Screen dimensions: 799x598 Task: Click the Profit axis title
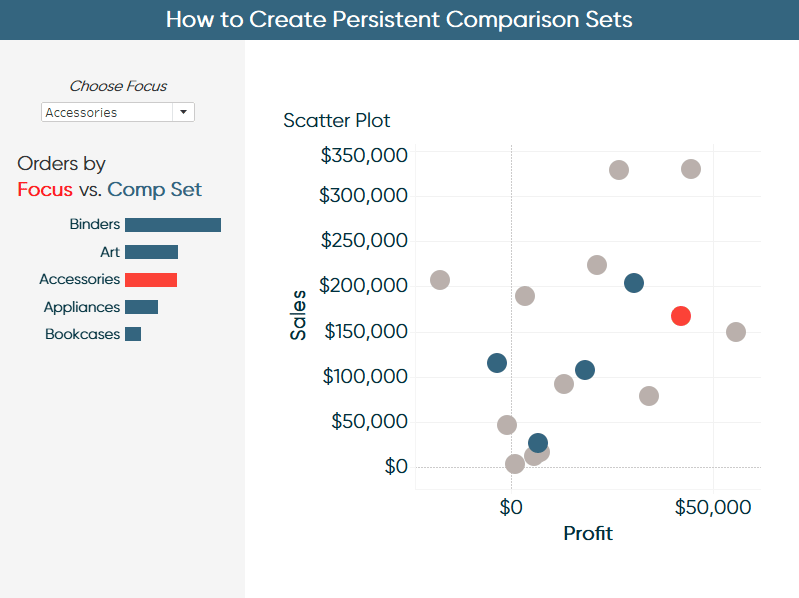click(588, 533)
